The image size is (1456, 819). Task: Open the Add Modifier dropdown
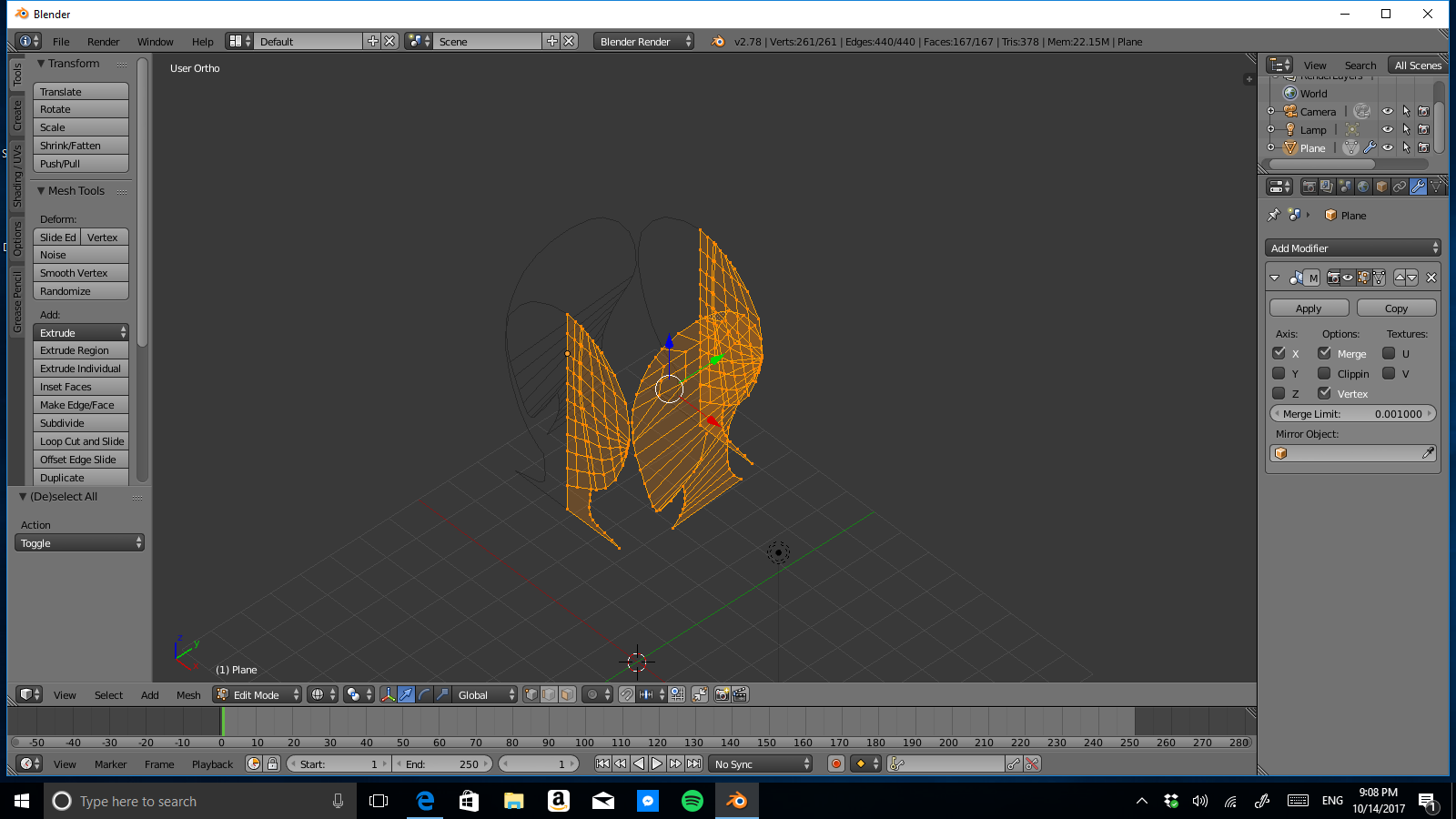coord(1352,247)
